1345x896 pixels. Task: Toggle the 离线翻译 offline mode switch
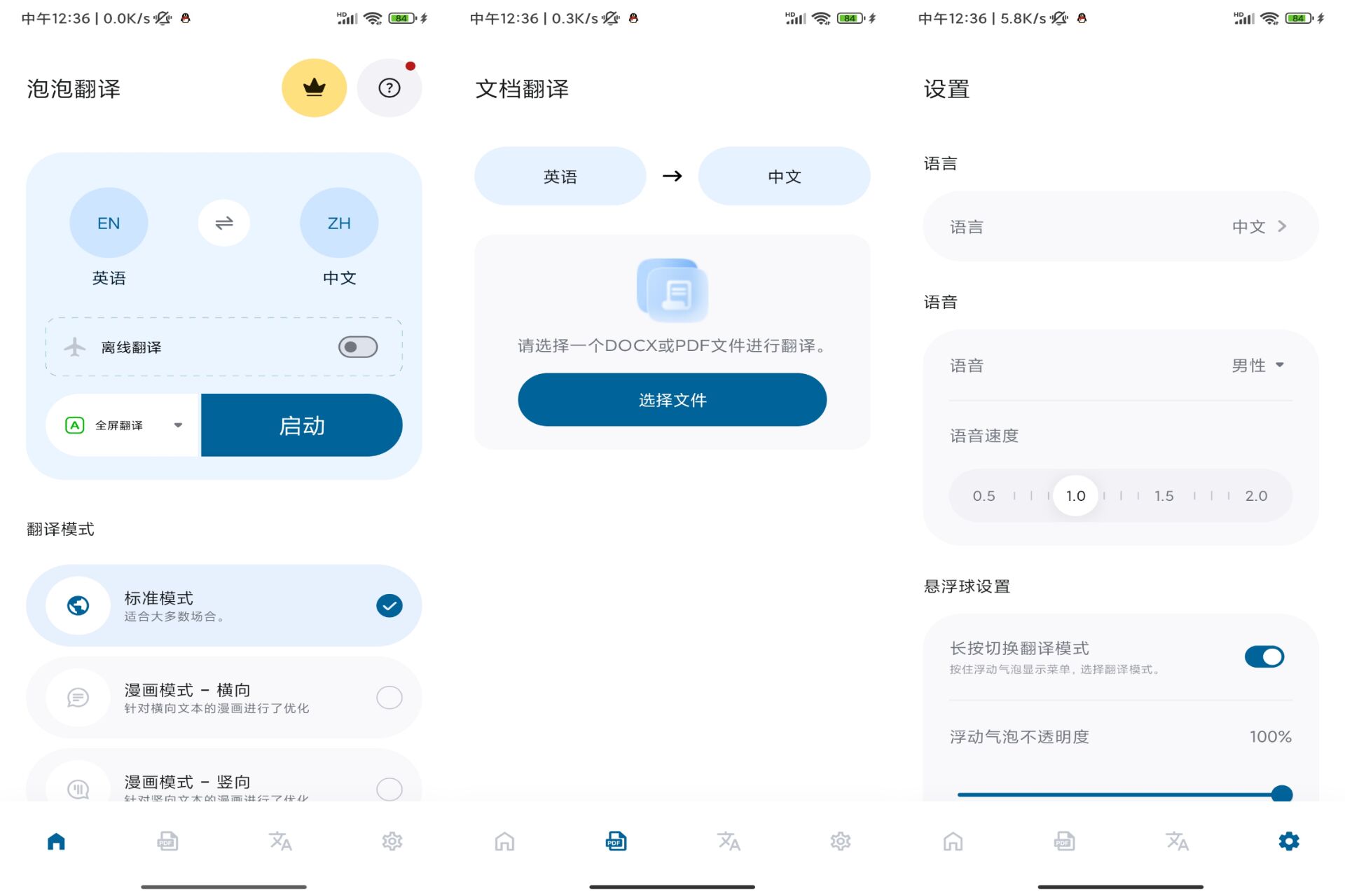coord(358,346)
